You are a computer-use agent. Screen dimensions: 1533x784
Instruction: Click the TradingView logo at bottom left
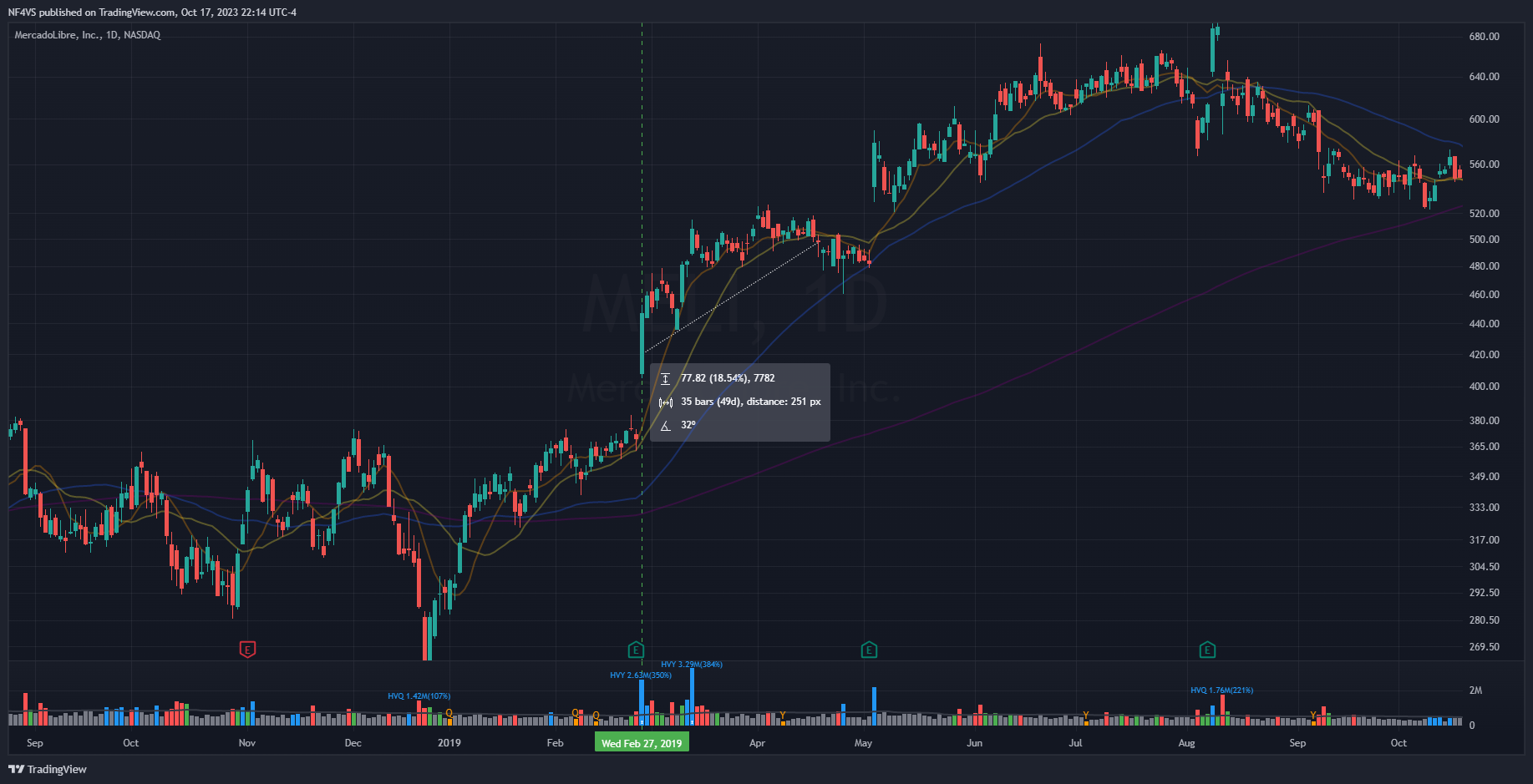click(x=48, y=769)
